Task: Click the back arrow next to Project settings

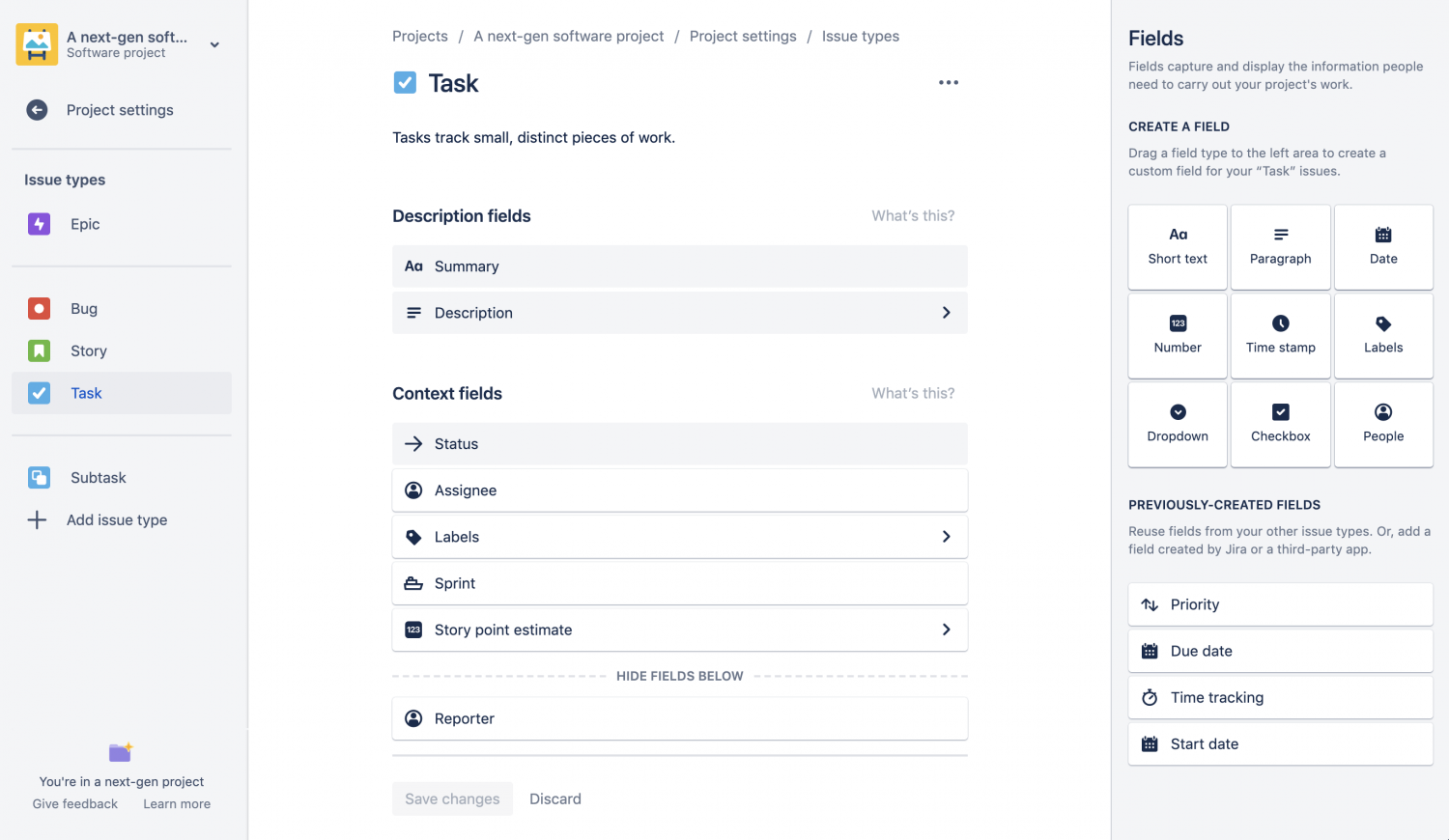Action: (x=37, y=110)
